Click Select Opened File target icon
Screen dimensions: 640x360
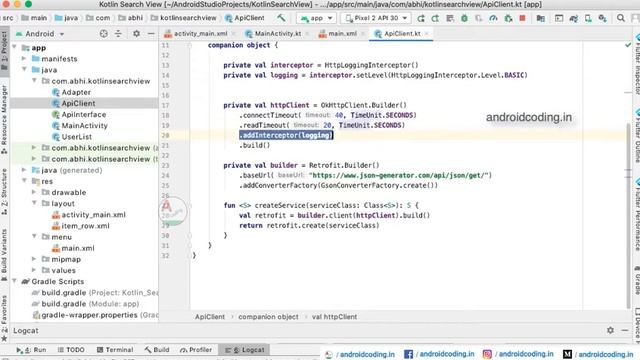104,34
